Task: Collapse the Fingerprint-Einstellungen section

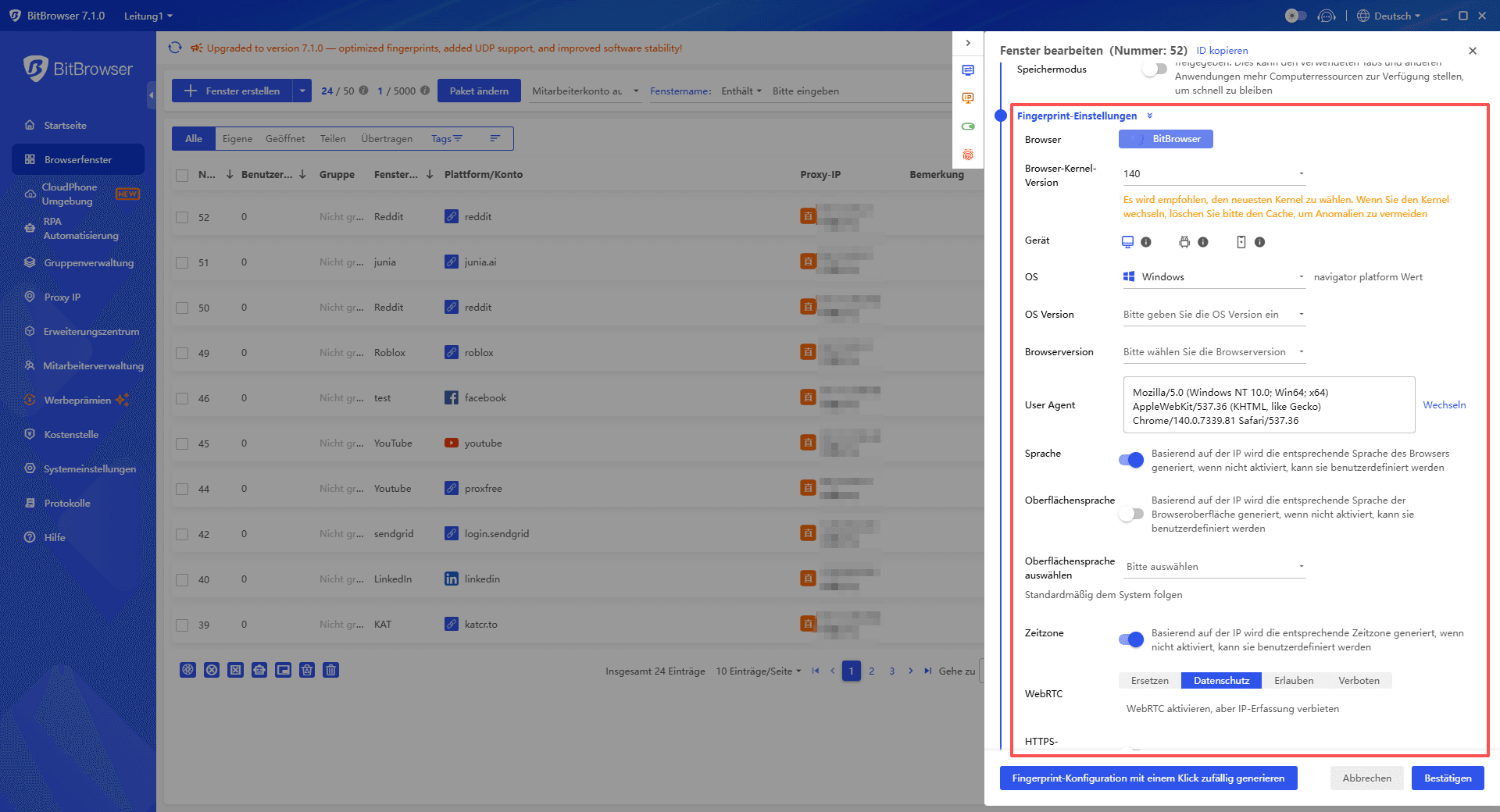Action: [x=1149, y=115]
